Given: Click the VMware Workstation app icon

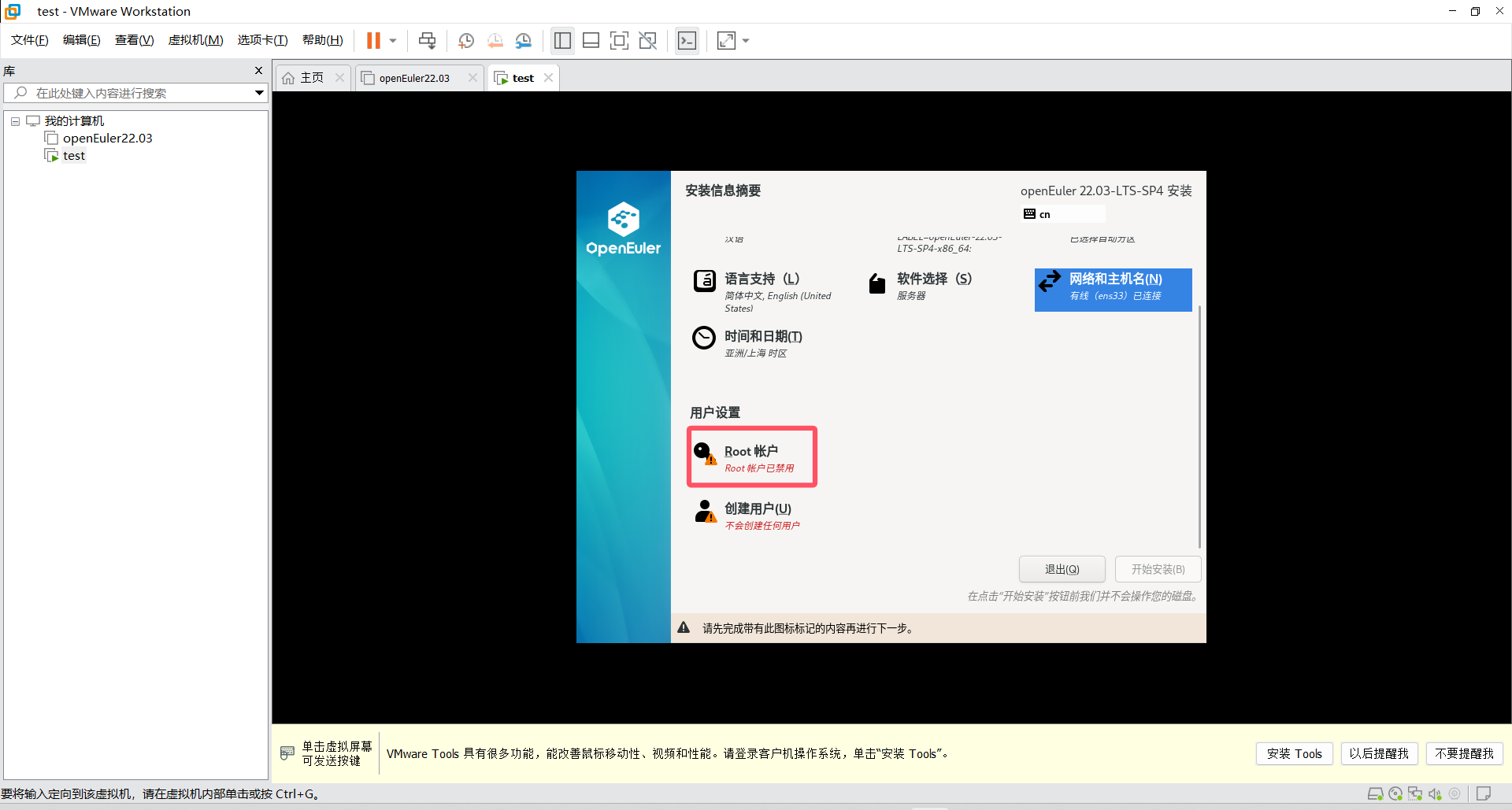Looking at the screenshot, I should [x=13, y=11].
